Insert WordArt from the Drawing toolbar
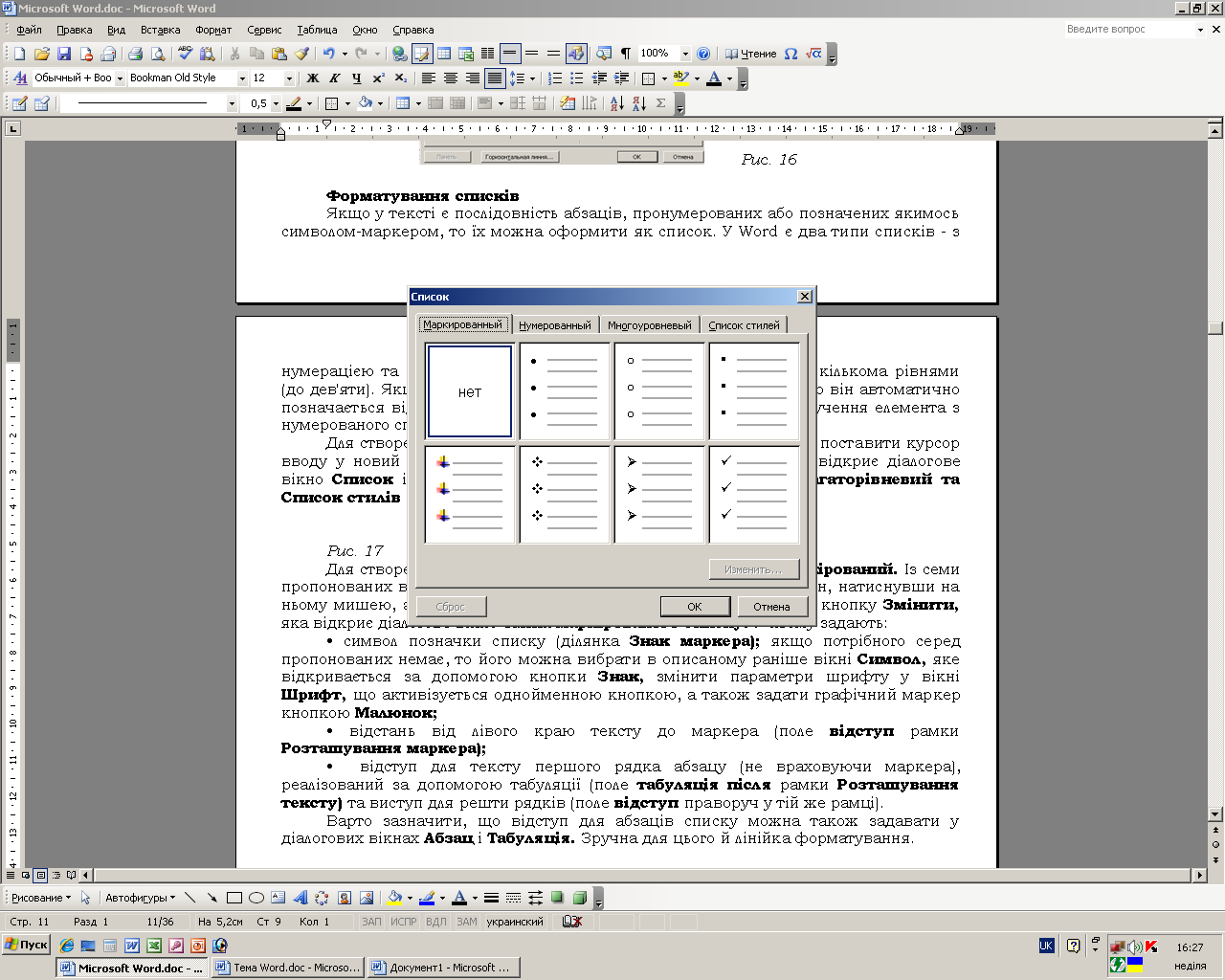This screenshot has width=1225, height=980. 300,898
